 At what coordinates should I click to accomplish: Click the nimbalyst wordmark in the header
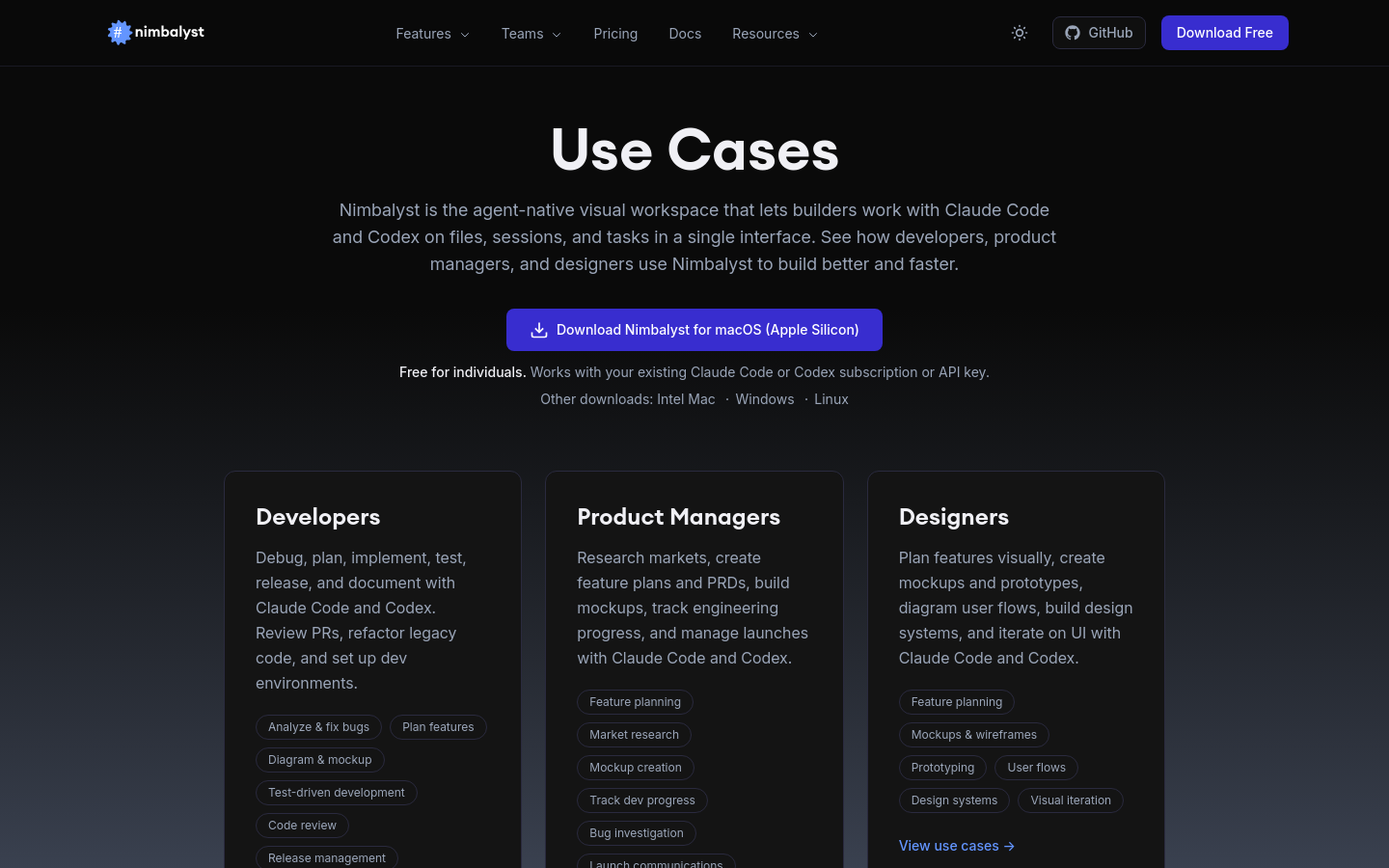(x=170, y=32)
